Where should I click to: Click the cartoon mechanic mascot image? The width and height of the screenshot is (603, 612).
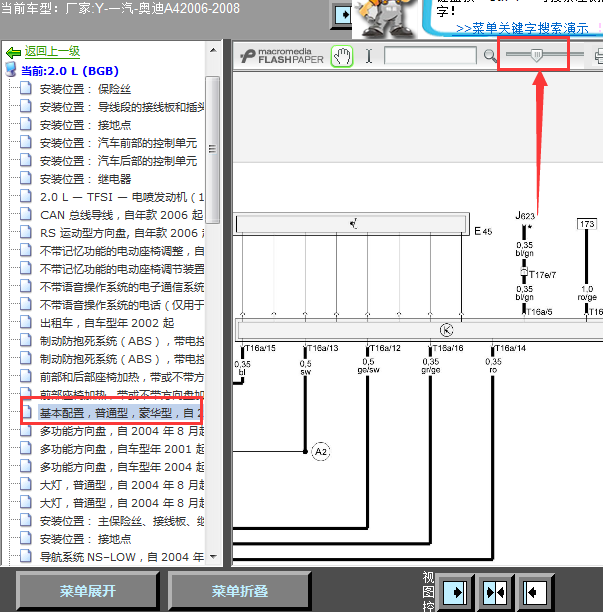click(385, 18)
